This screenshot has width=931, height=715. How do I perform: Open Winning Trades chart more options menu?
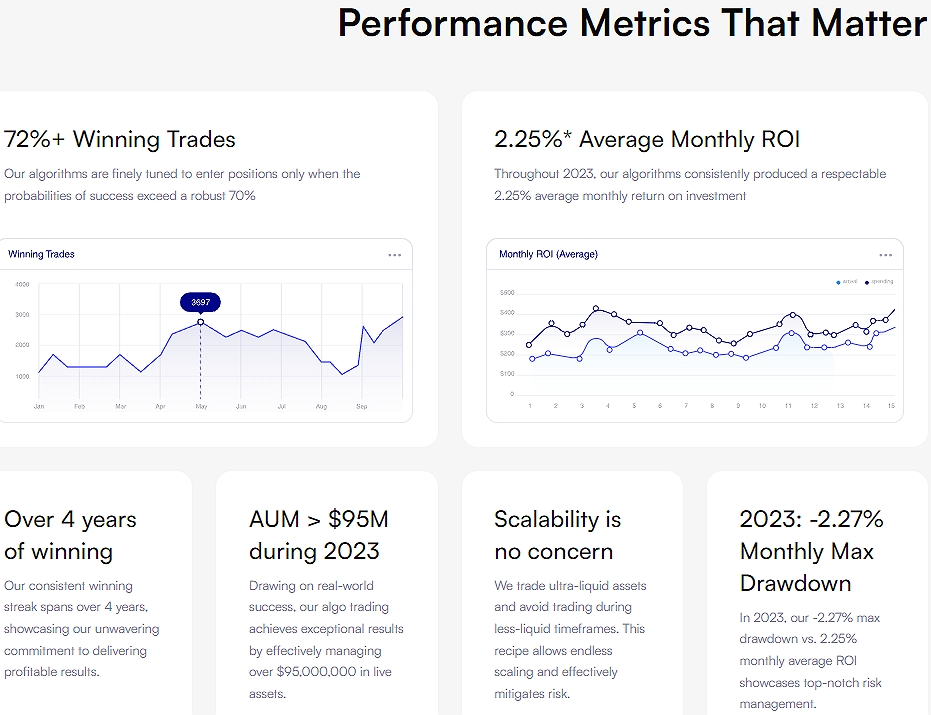[x=395, y=255]
